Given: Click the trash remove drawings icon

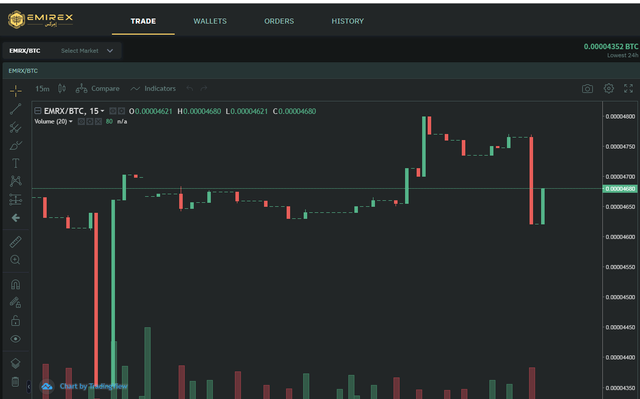Looking at the screenshot, I should [16, 382].
